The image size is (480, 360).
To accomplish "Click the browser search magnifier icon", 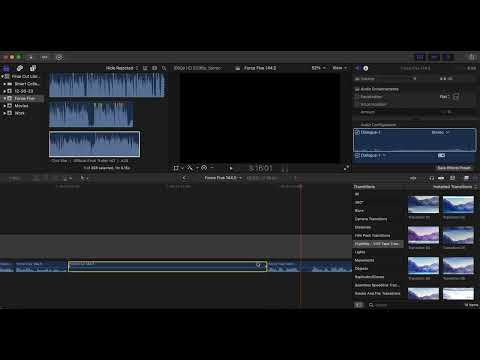I will click(x=164, y=68).
